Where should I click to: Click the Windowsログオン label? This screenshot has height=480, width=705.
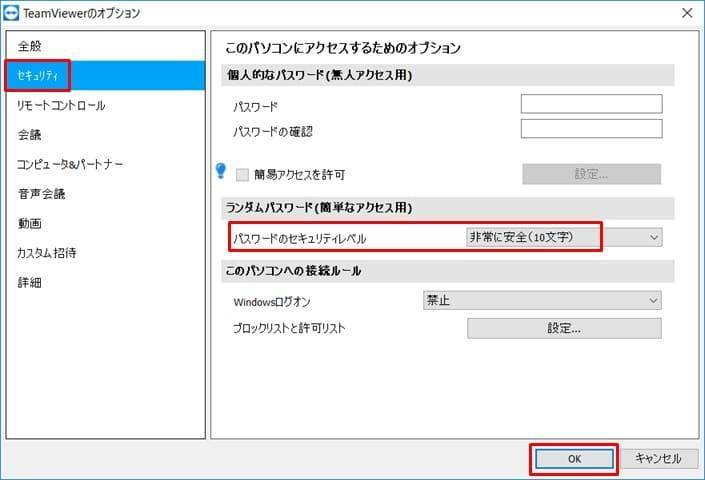click(x=272, y=302)
